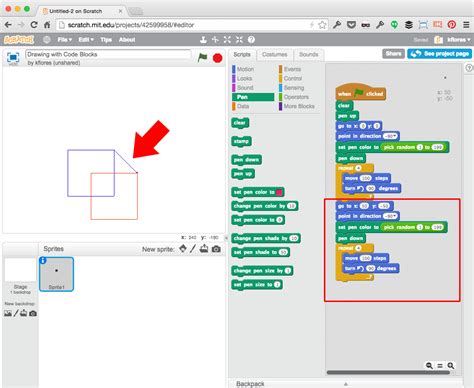Click the set pen color swatch

coord(279,192)
